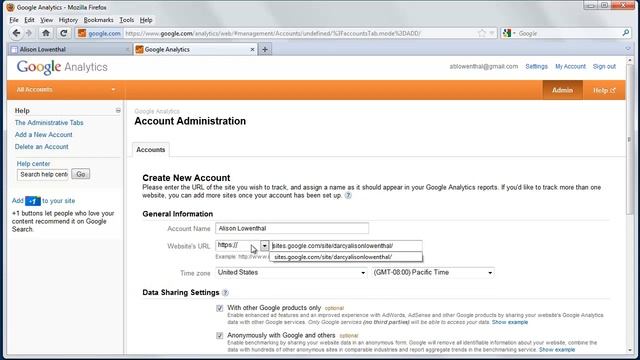Collapse the Help panel minus icon
This screenshot has height=360, width=640.
point(118,111)
